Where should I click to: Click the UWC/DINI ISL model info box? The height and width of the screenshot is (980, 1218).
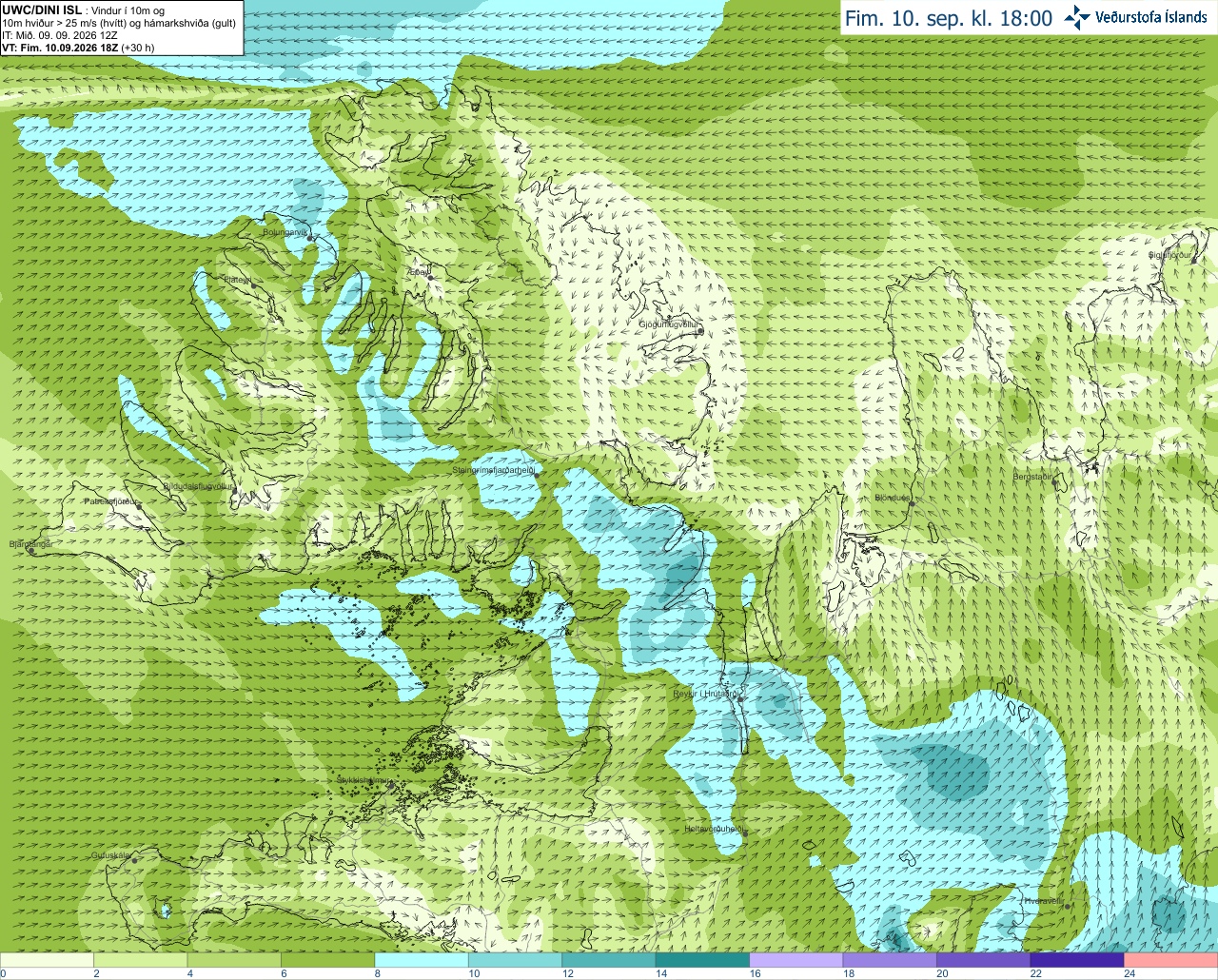pos(122,28)
